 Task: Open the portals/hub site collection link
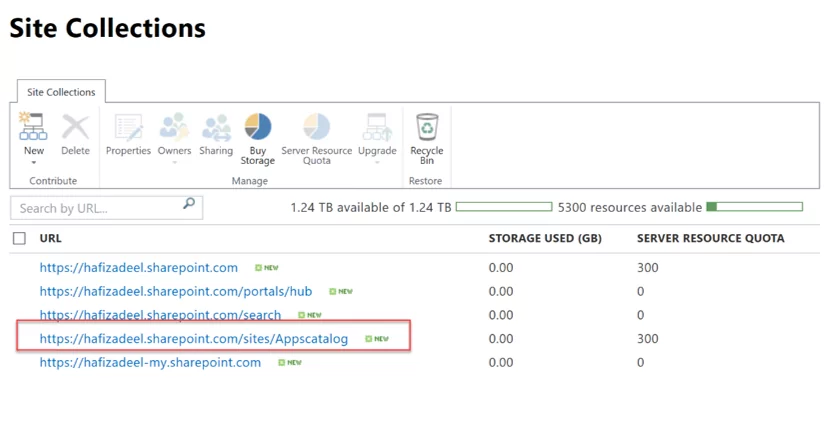coord(176,291)
